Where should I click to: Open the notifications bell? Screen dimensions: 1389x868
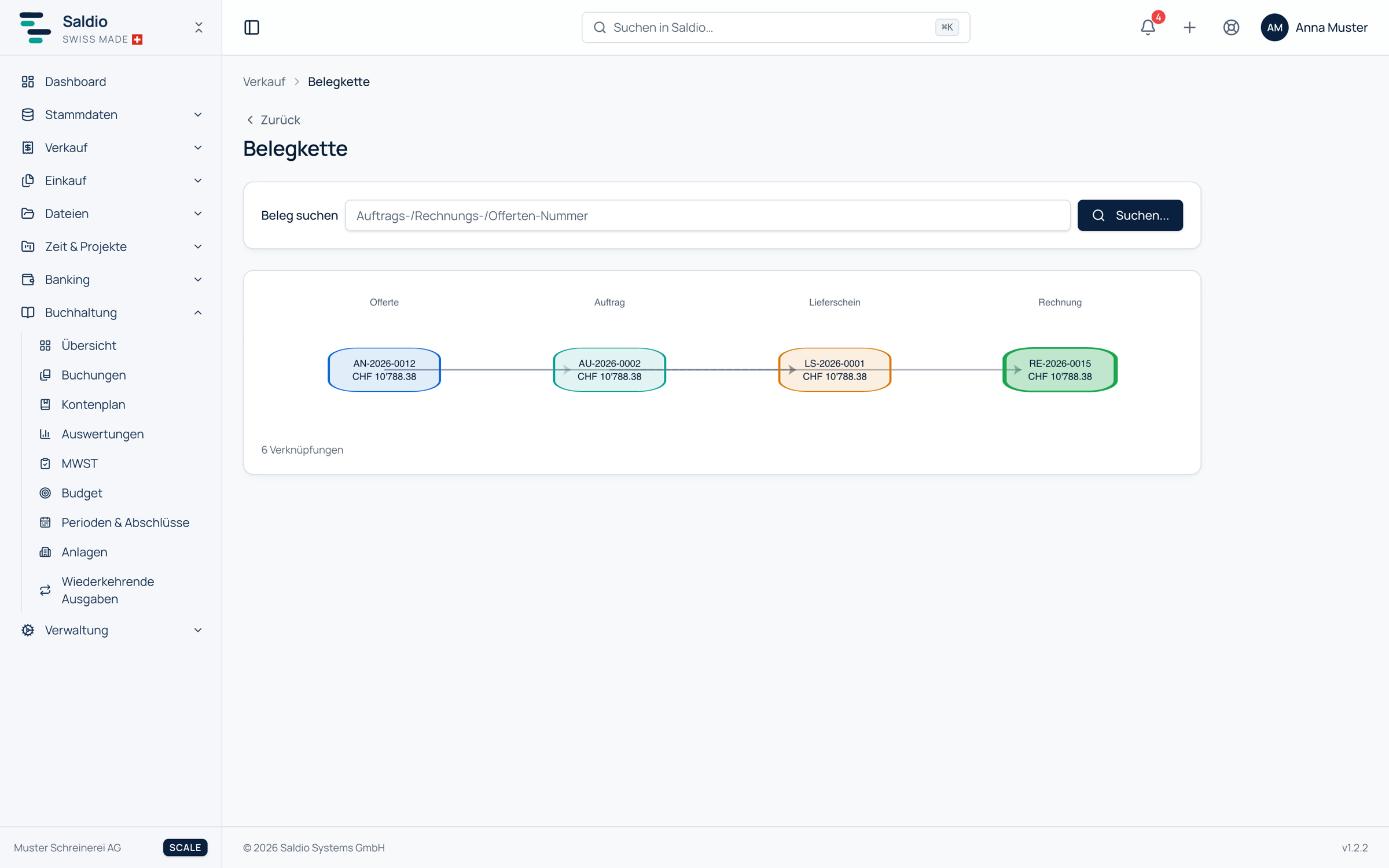tap(1148, 27)
